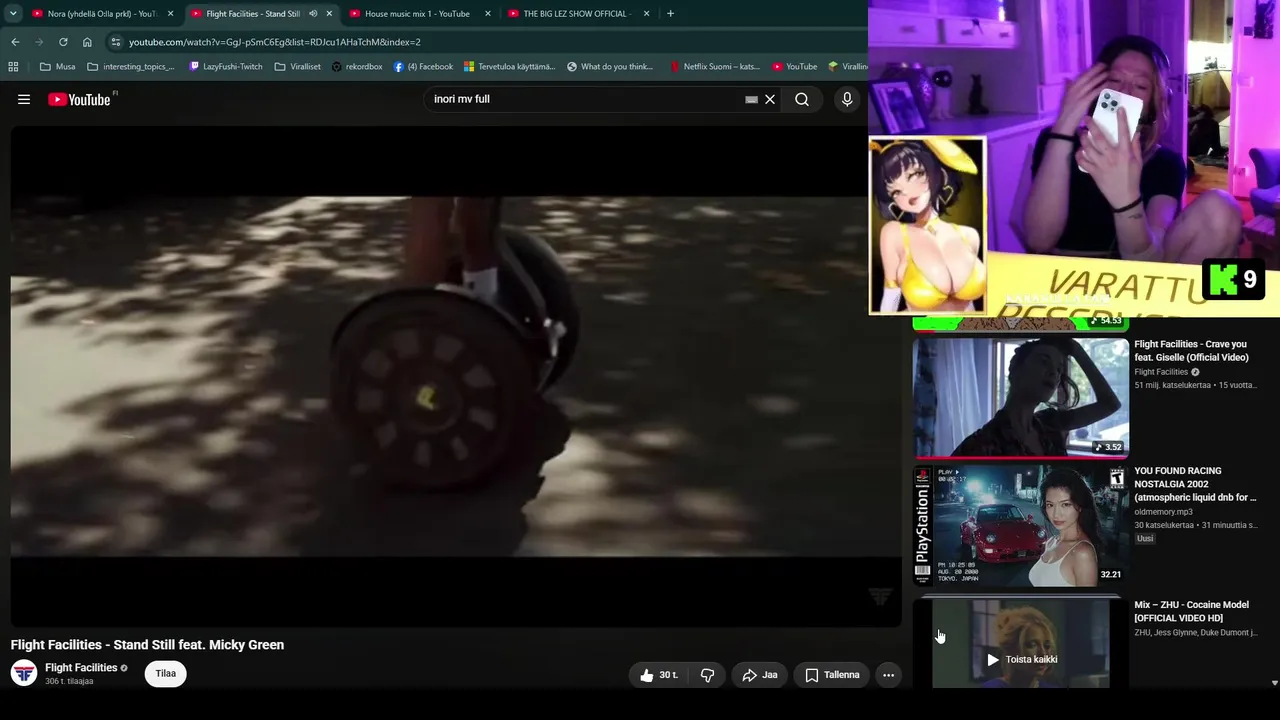Open the LazyFushi-Twitch bookmark

click(x=226, y=67)
